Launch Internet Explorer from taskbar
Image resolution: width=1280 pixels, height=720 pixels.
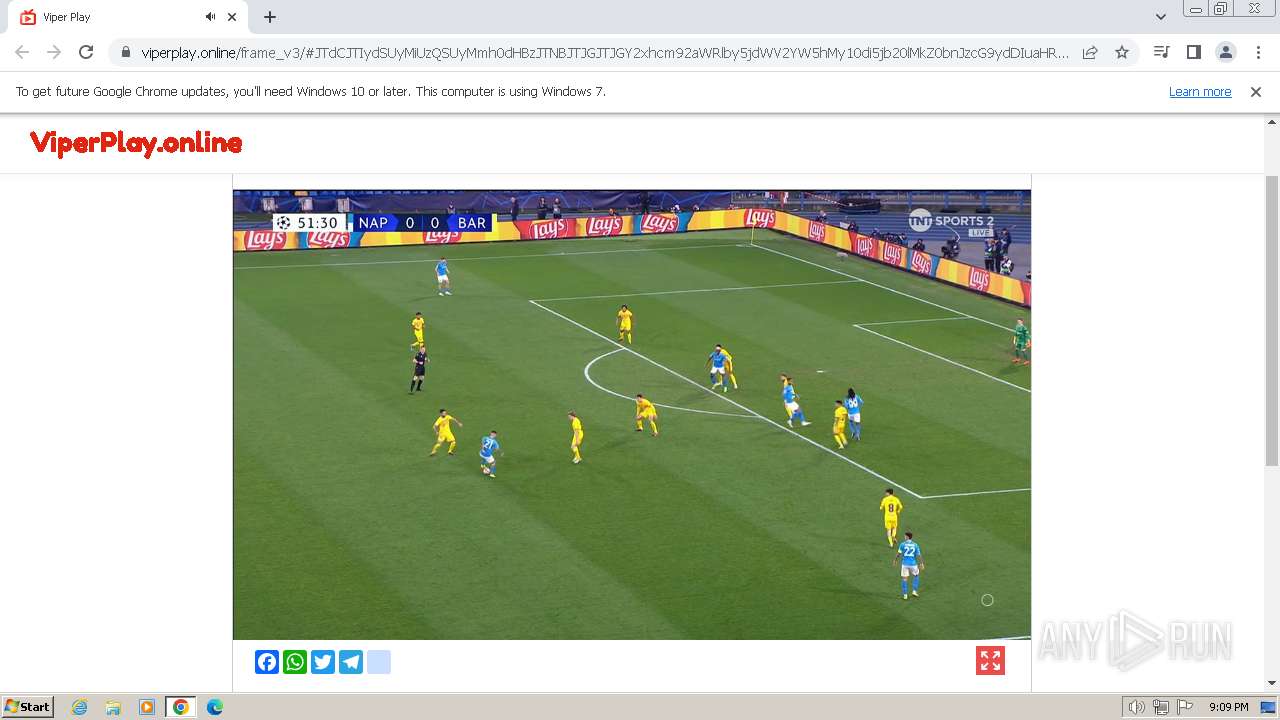point(79,707)
